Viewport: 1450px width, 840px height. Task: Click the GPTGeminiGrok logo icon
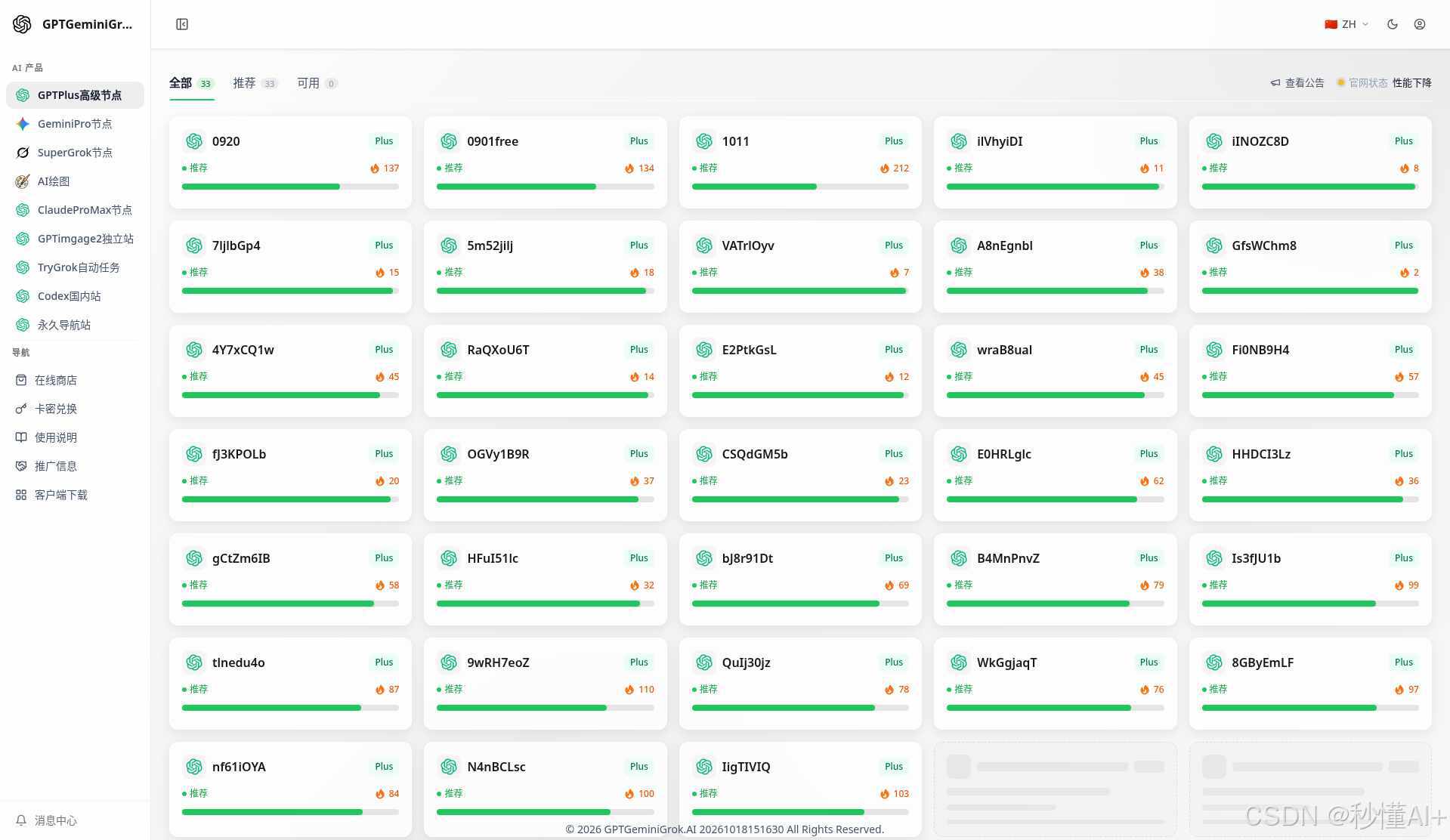[x=22, y=24]
